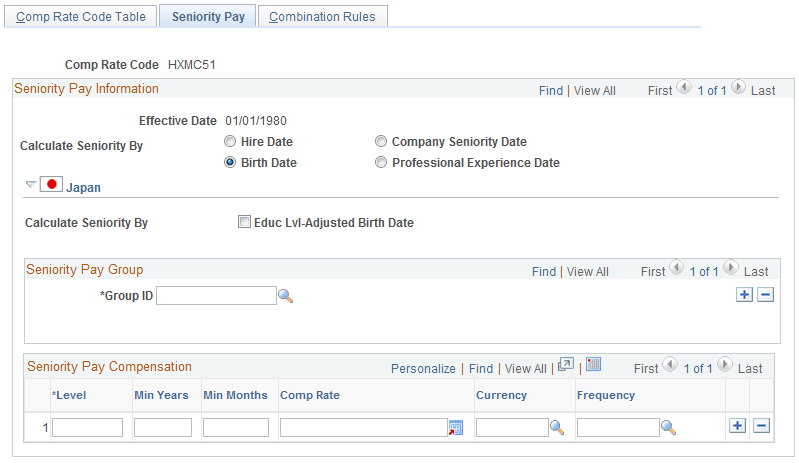The height and width of the screenshot is (463, 799).
Task: Download compensation grid to spreadsheet icon
Action: point(593,366)
